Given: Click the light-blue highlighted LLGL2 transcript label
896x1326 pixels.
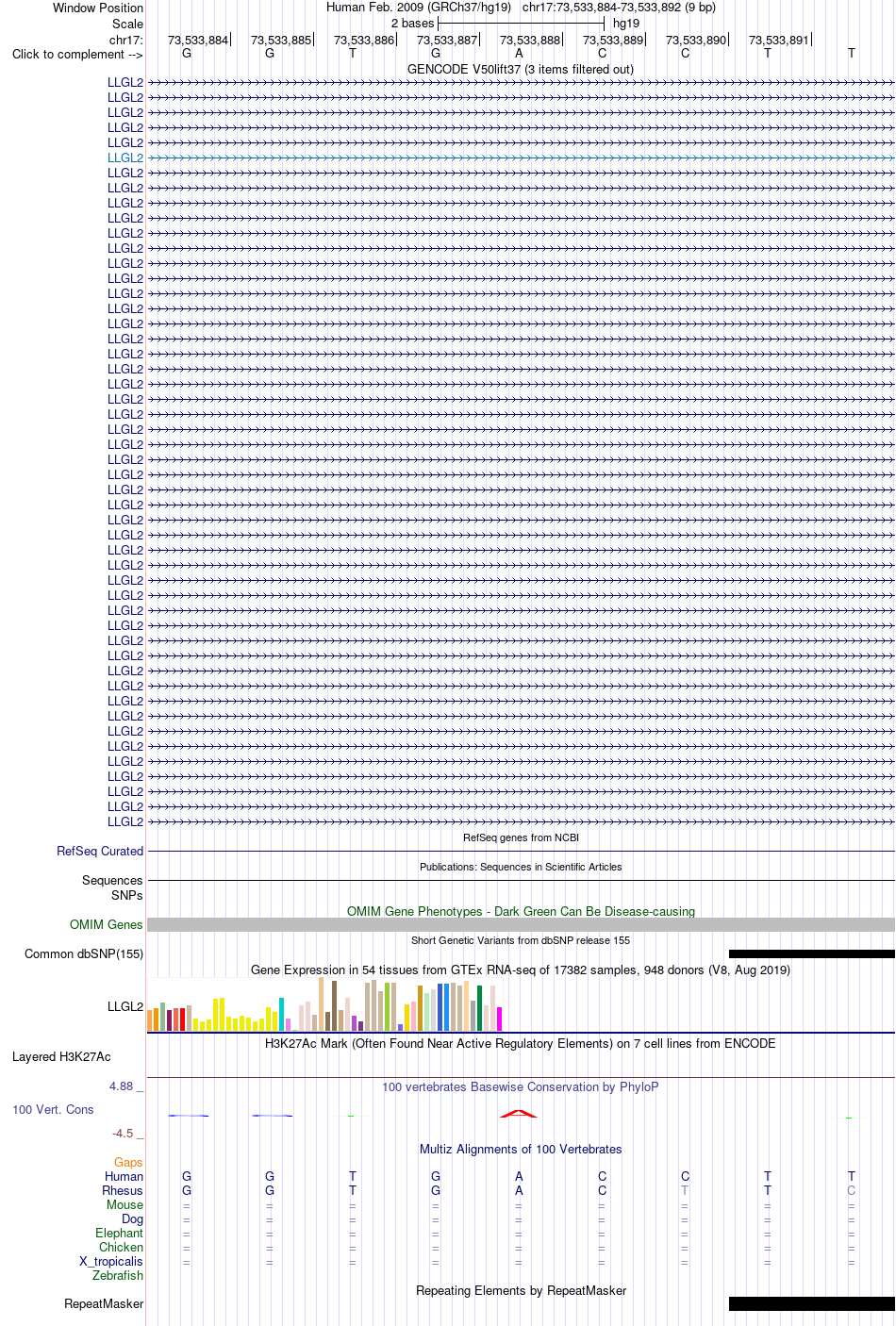Looking at the screenshot, I should pos(125,158).
